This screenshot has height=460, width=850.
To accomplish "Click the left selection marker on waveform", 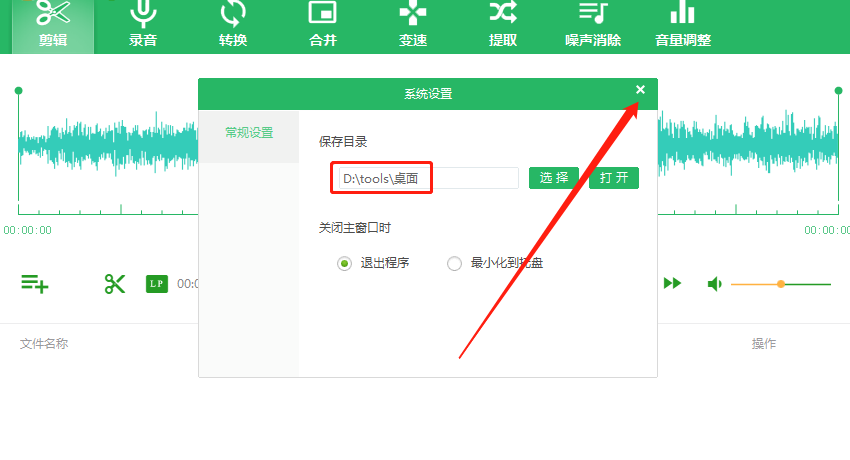I will (18, 90).
